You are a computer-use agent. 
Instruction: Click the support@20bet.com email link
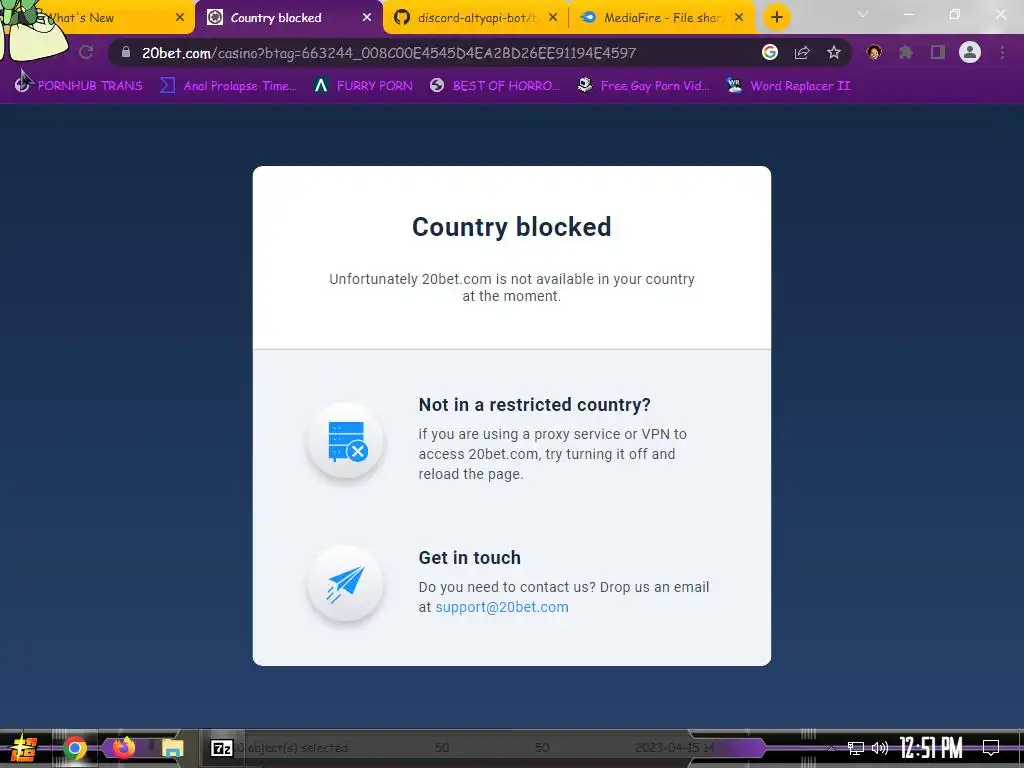tap(502, 607)
